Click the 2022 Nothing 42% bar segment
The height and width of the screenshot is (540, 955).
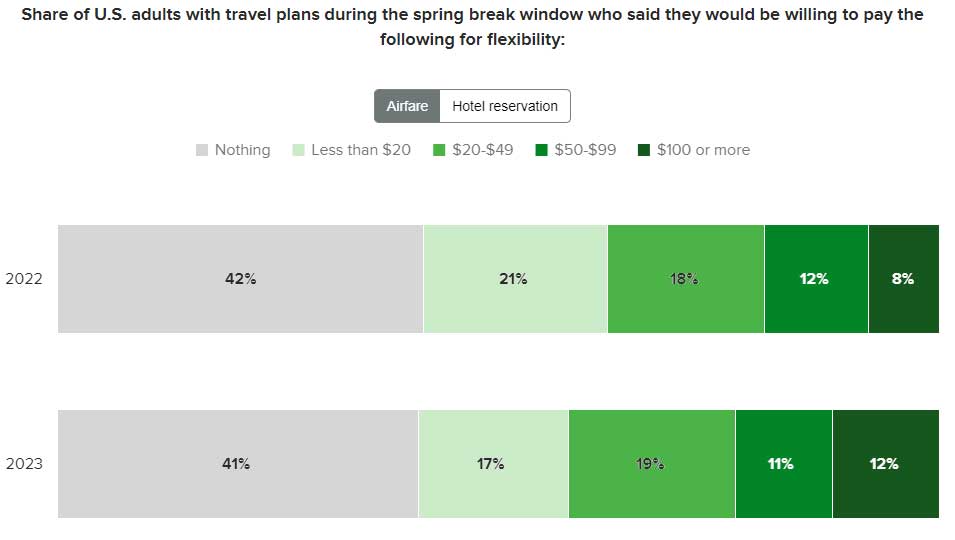240,279
